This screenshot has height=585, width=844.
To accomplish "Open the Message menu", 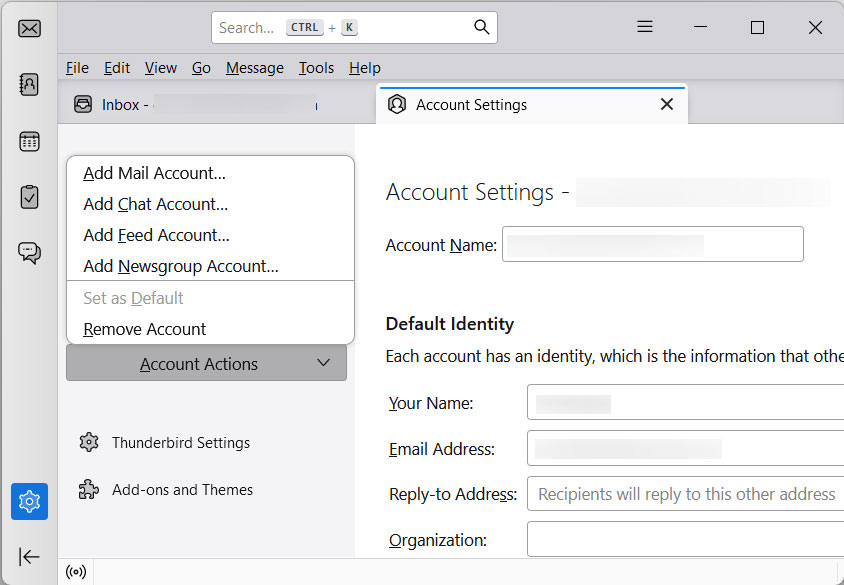I will 254,67.
